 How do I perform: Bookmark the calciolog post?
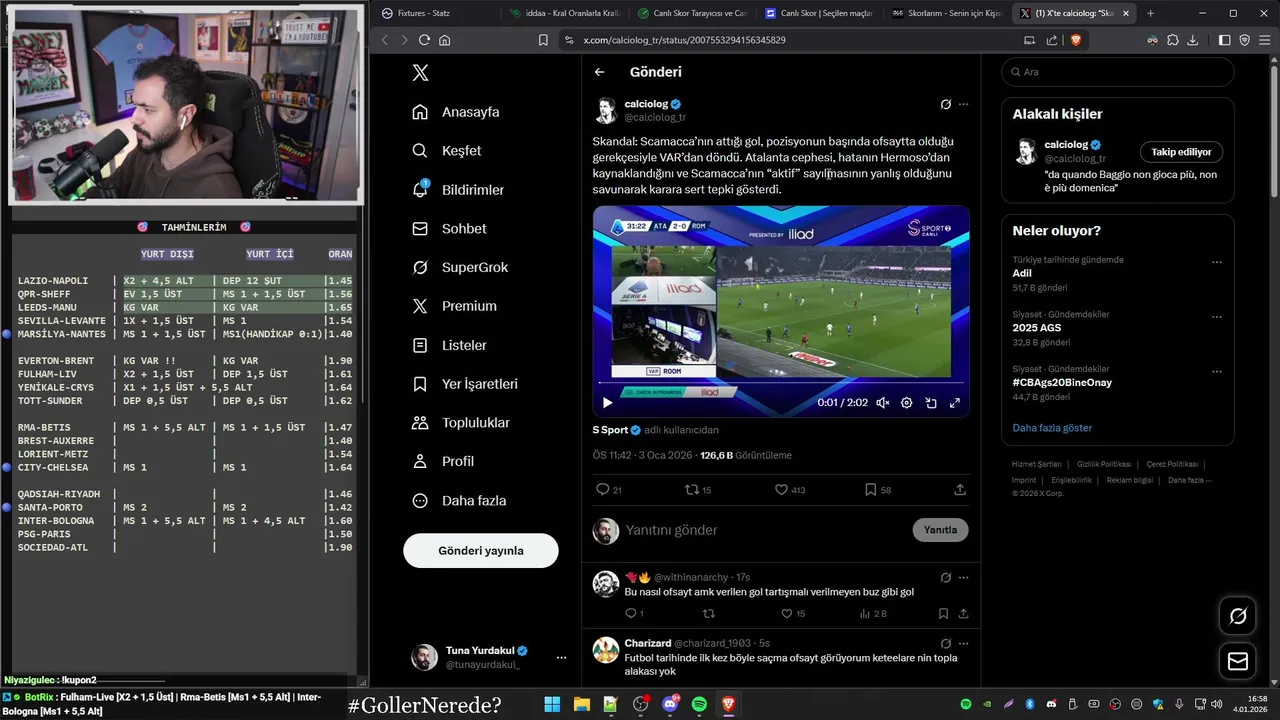(877, 490)
